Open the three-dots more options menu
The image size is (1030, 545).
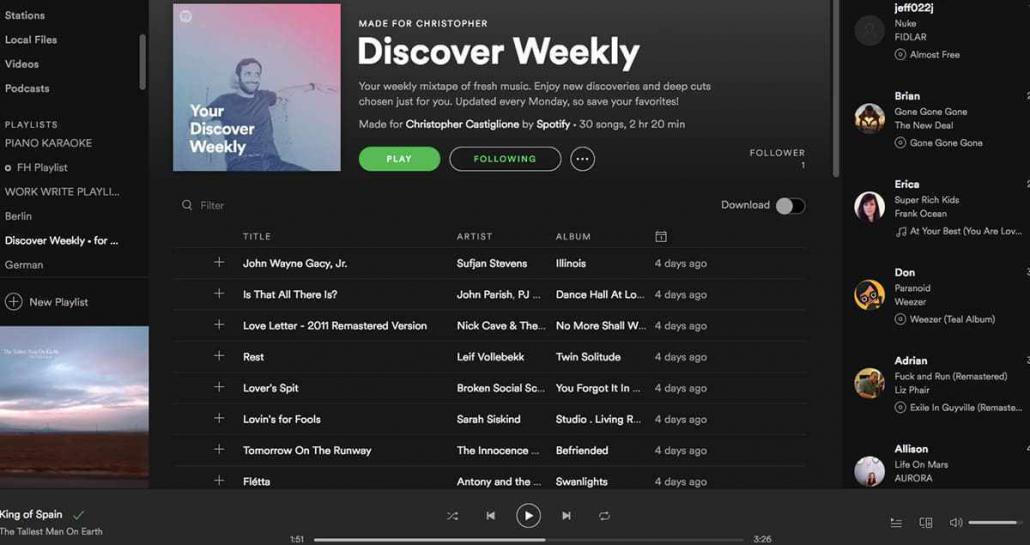pyautogui.click(x=582, y=159)
